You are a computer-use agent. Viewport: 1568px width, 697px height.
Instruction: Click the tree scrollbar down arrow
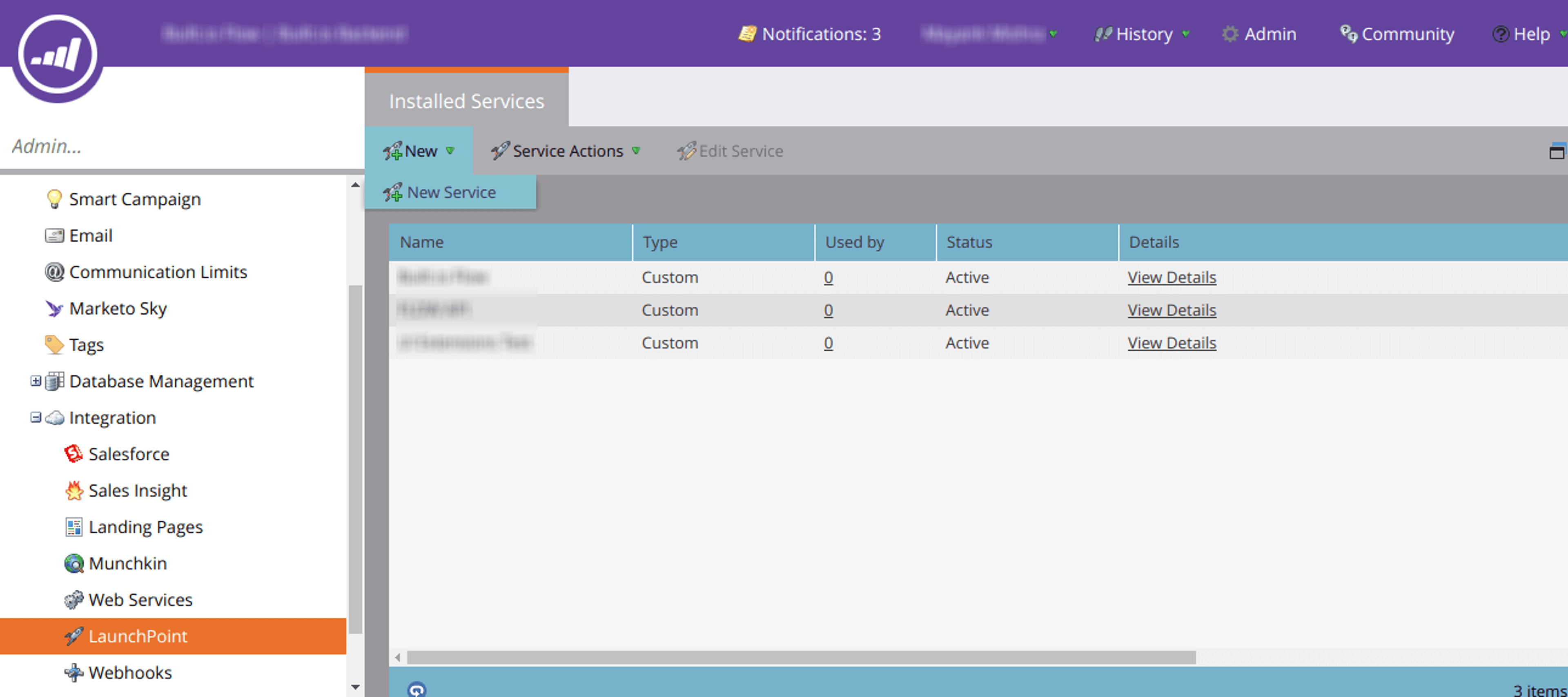pos(356,687)
